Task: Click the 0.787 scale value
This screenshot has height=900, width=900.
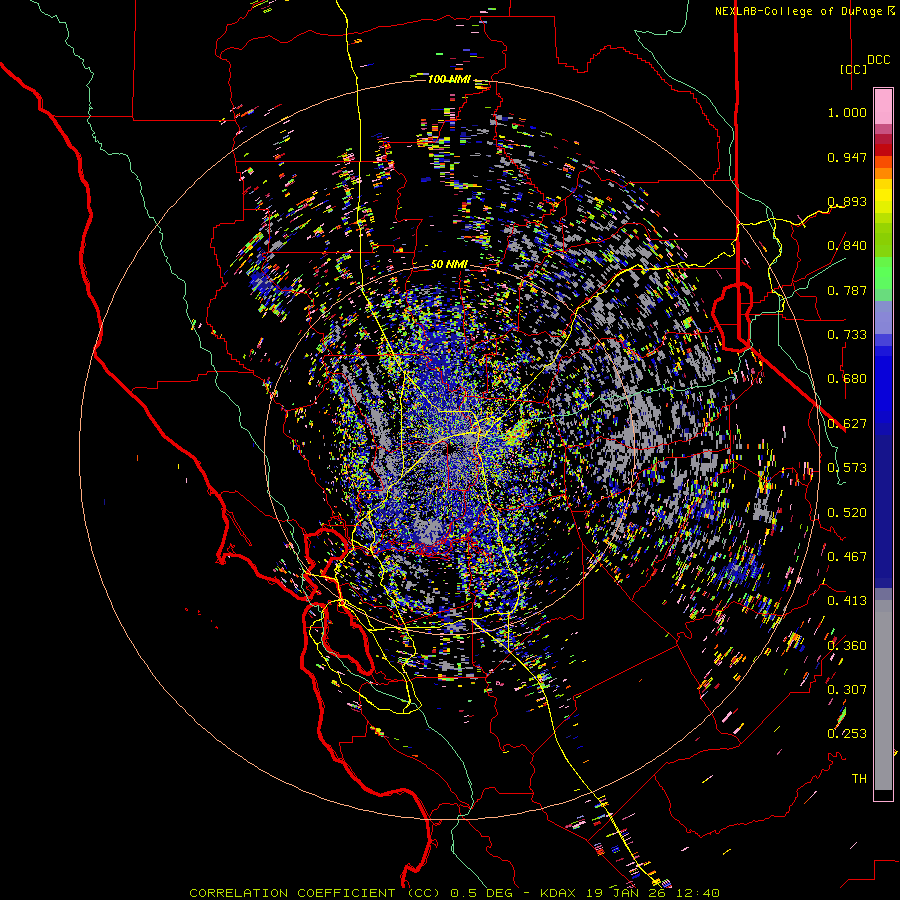Action: (x=847, y=290)
